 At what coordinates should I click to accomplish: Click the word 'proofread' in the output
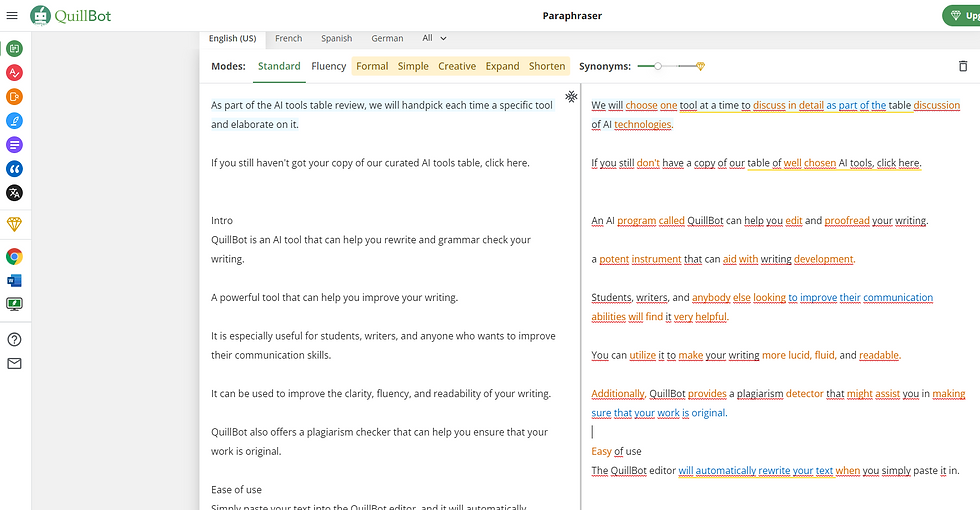click(x=847, y=221)
